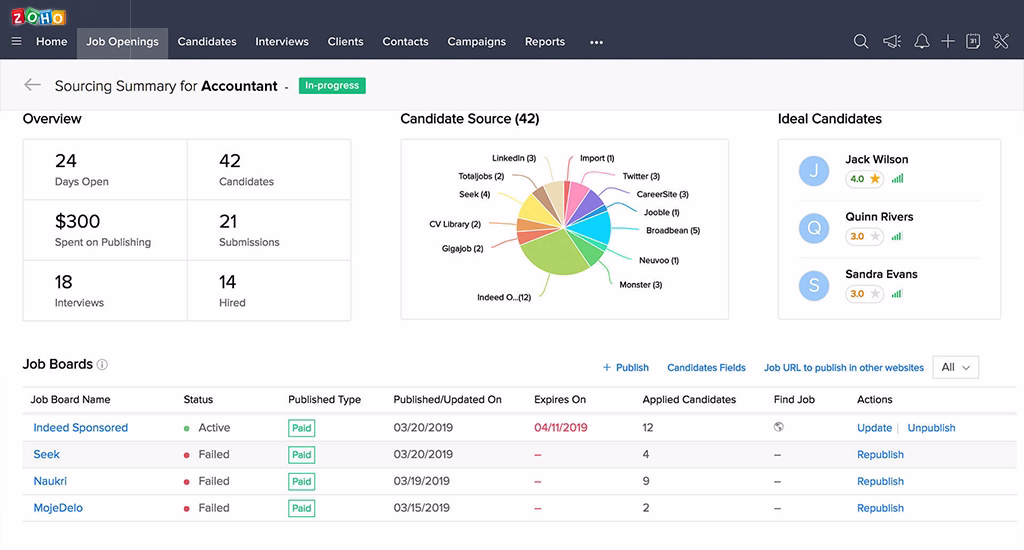Screen dimensions: 1024x550
Task: Click the Publish link
Action: [626, 368]
